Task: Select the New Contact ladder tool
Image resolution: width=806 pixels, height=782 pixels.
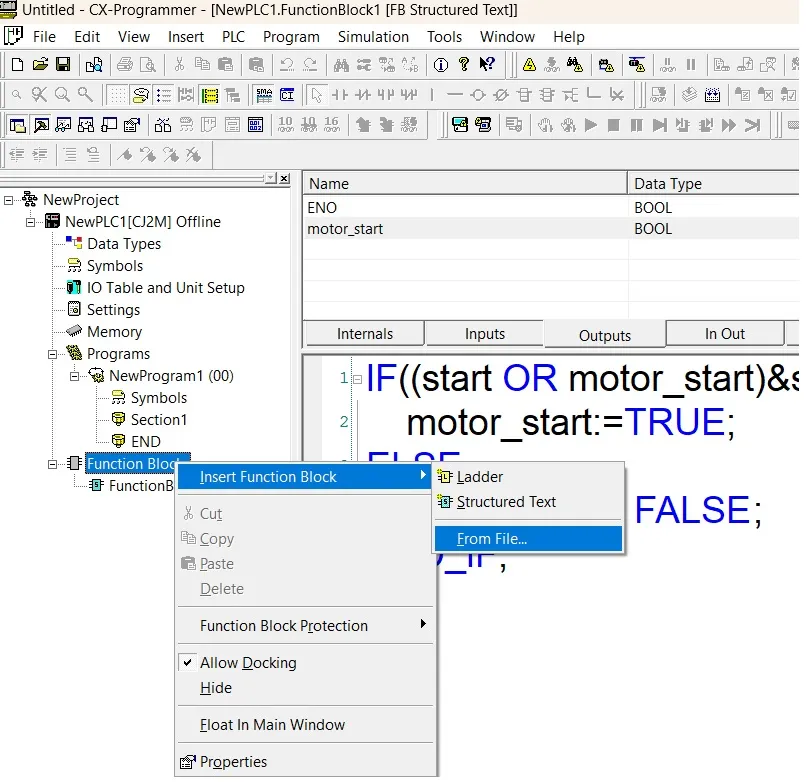Action: tap(339, 94)
